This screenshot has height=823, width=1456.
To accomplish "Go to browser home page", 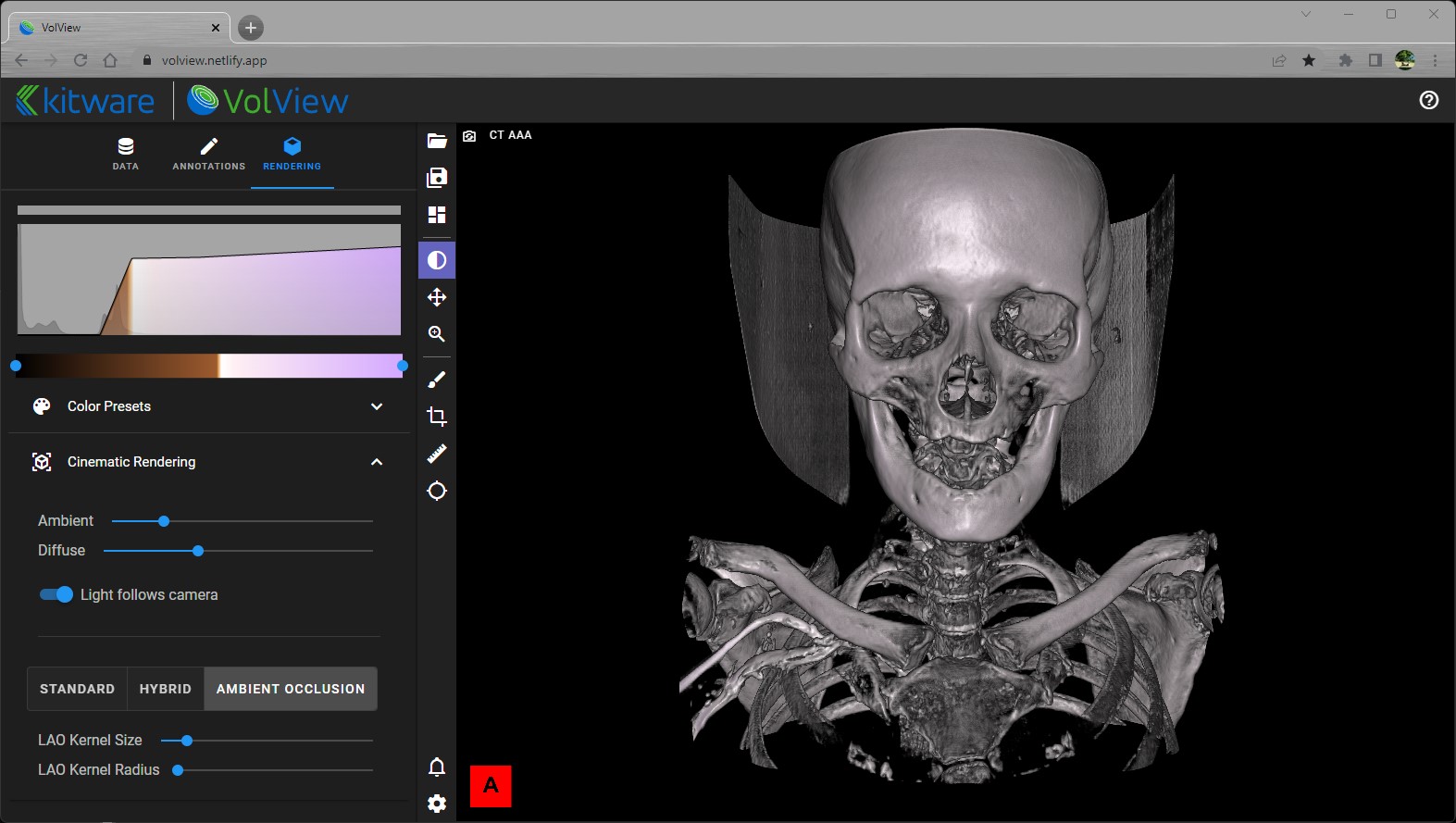I will 110,60.
